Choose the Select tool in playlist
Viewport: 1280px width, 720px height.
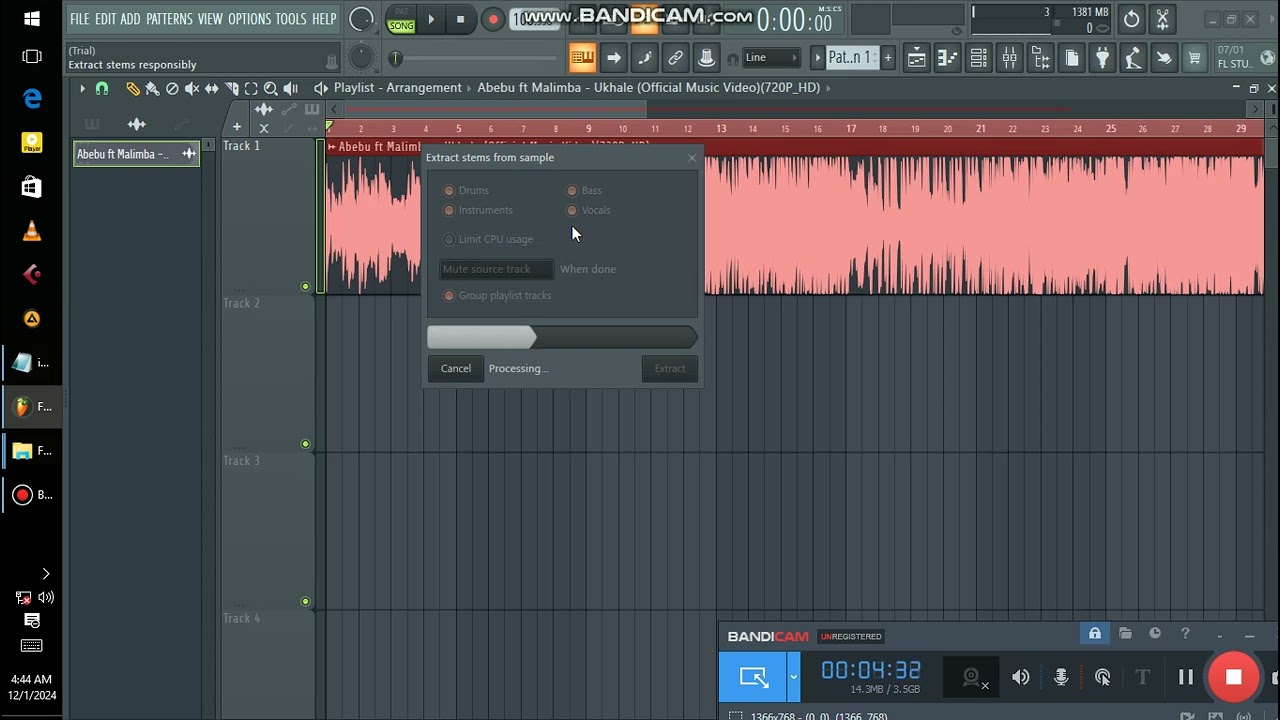point(251,88)
